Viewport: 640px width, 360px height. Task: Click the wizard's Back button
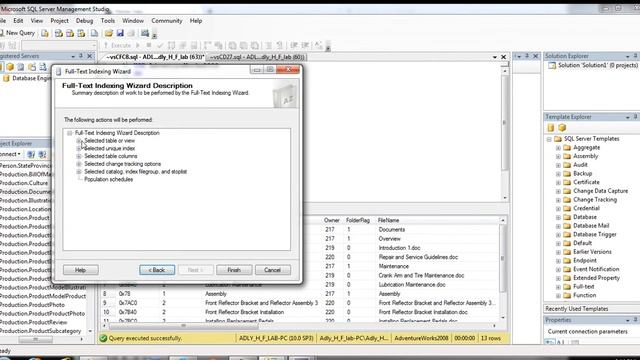click(157, 270)
